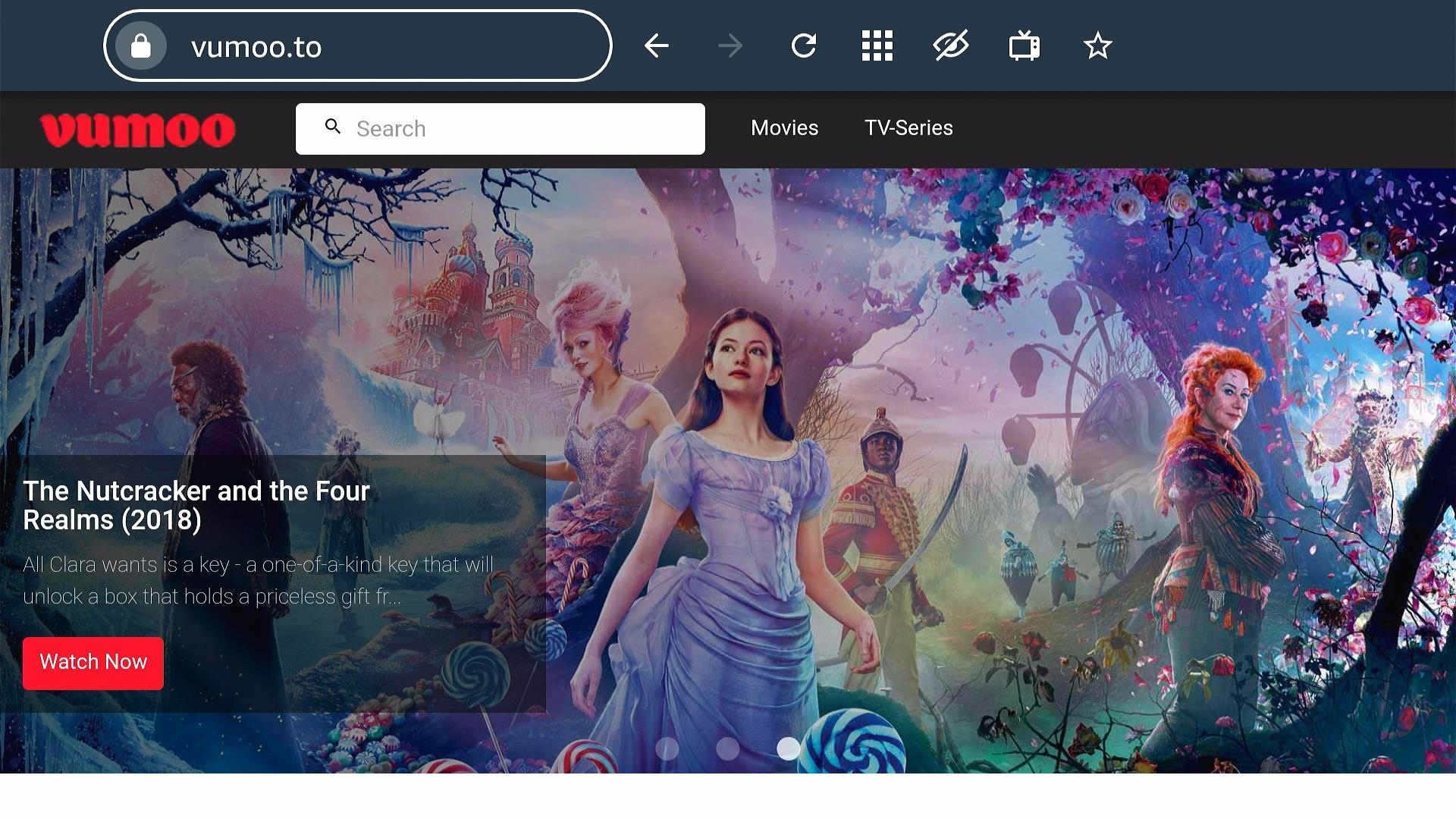
Task: Click The Nutcracker and the Four Realms title
Action: point(196,505)
